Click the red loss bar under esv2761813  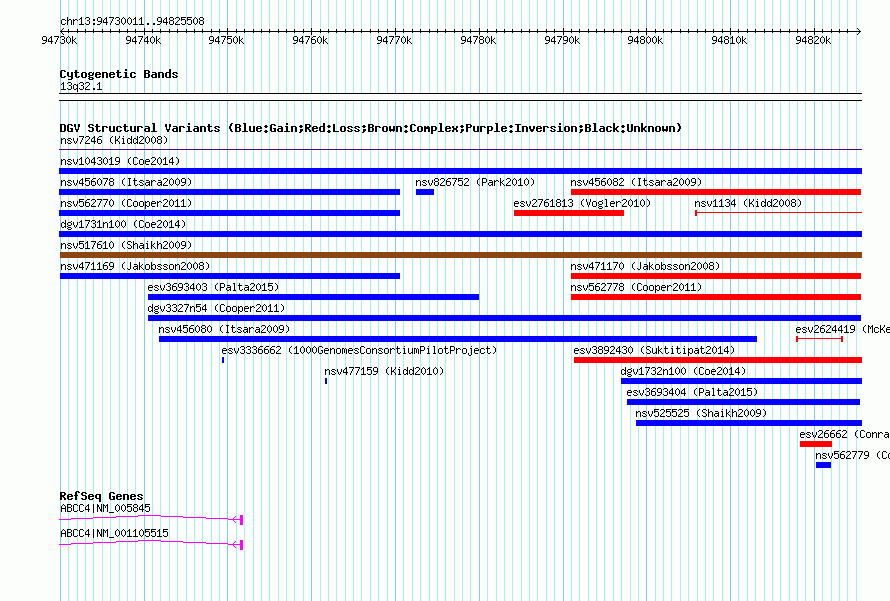click(569, 213)
